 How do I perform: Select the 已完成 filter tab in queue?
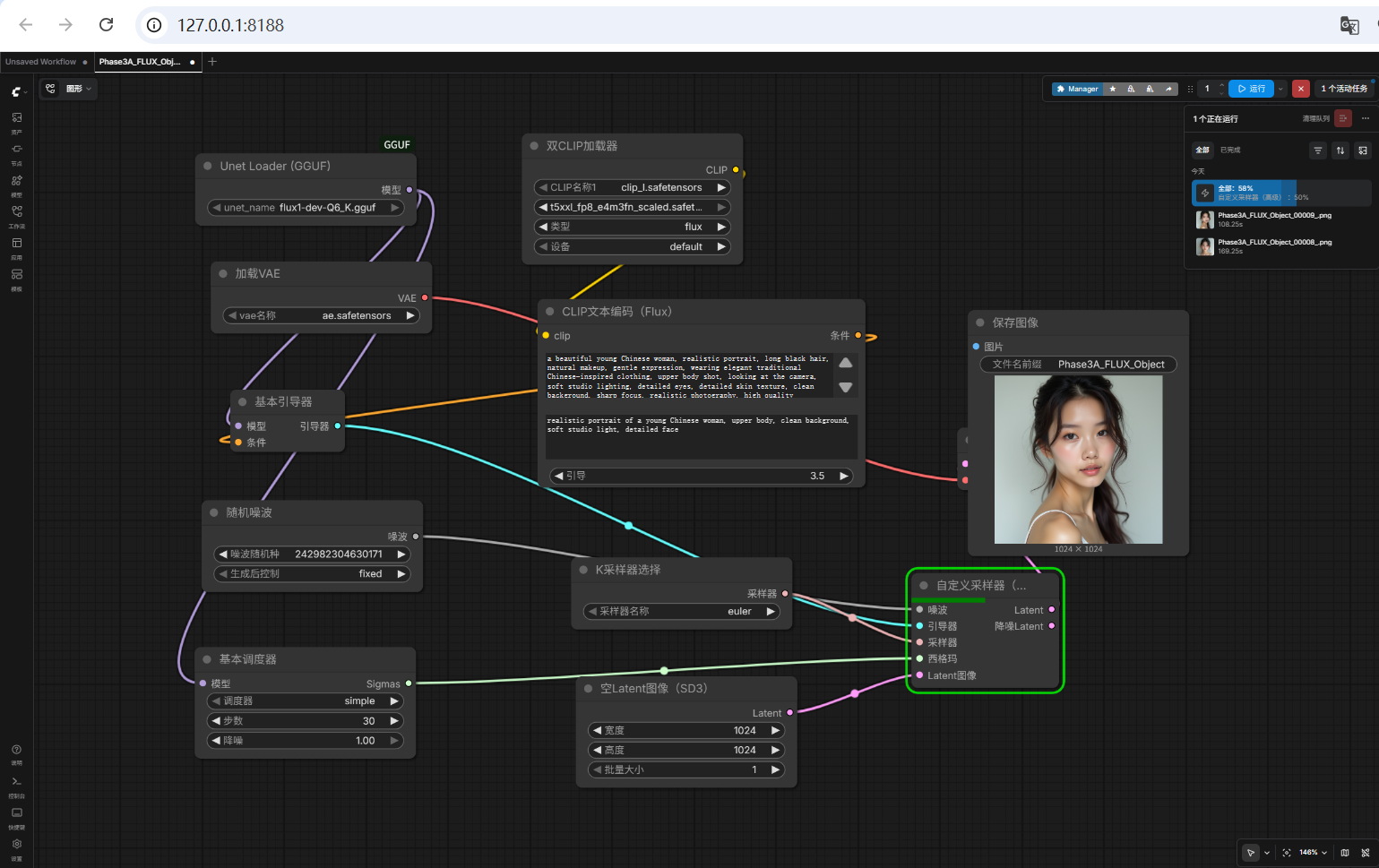(x=1230, y=150)
